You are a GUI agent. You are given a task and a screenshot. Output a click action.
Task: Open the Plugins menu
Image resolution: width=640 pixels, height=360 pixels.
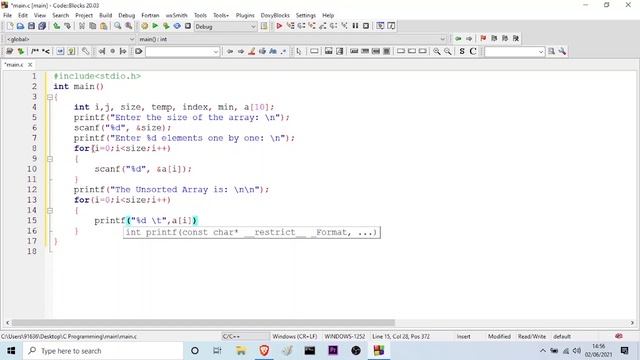tap(245, 15)
